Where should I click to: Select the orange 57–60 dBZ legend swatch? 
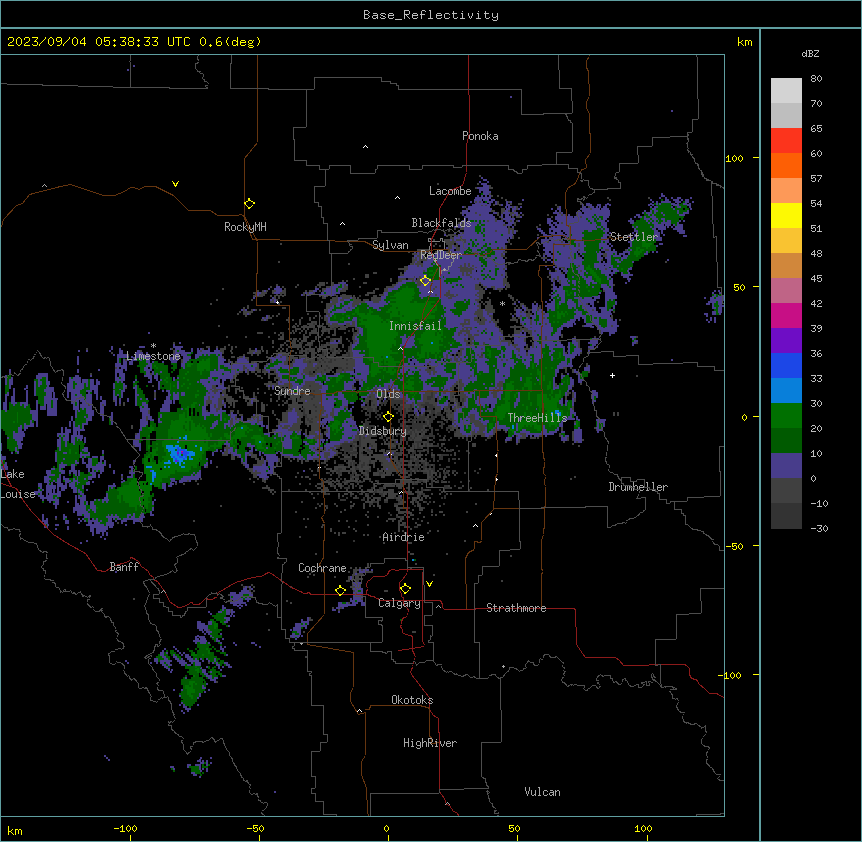pyautogui.click(x=786, y=165)
